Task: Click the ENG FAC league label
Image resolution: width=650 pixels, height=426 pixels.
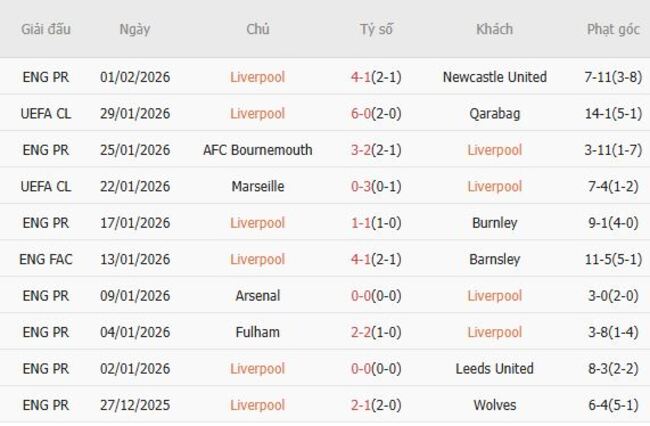Action: [x=45, y=260]
